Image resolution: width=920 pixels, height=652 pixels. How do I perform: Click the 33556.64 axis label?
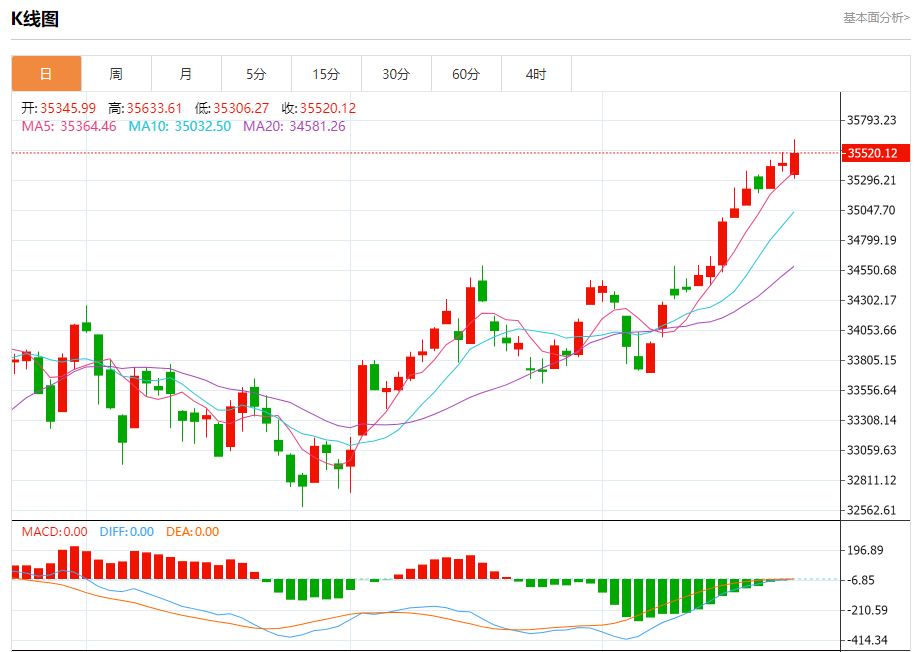(x=871, y=390)
